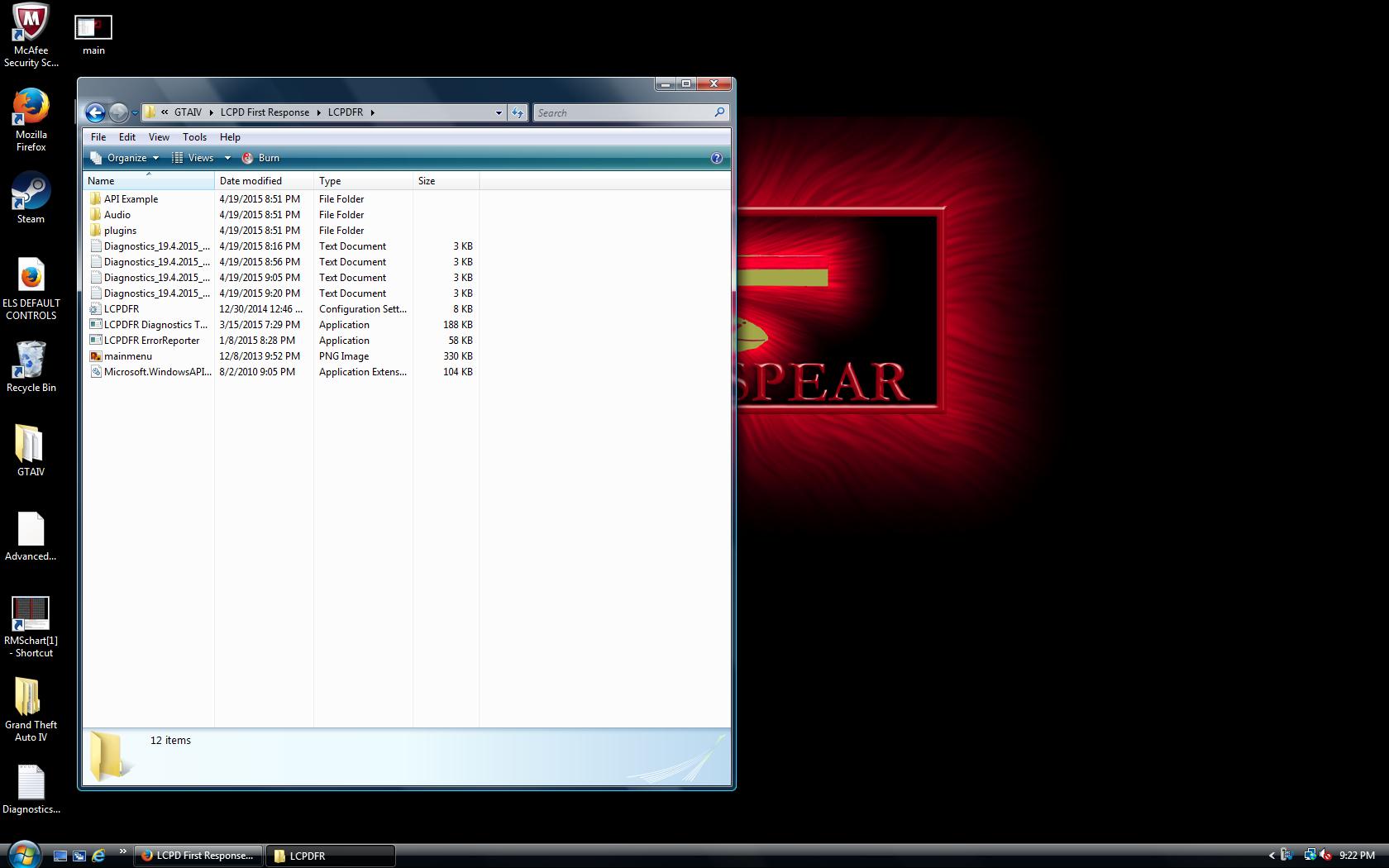
Task: Open the Steam desktop shortcut
Action: (31, 197)
